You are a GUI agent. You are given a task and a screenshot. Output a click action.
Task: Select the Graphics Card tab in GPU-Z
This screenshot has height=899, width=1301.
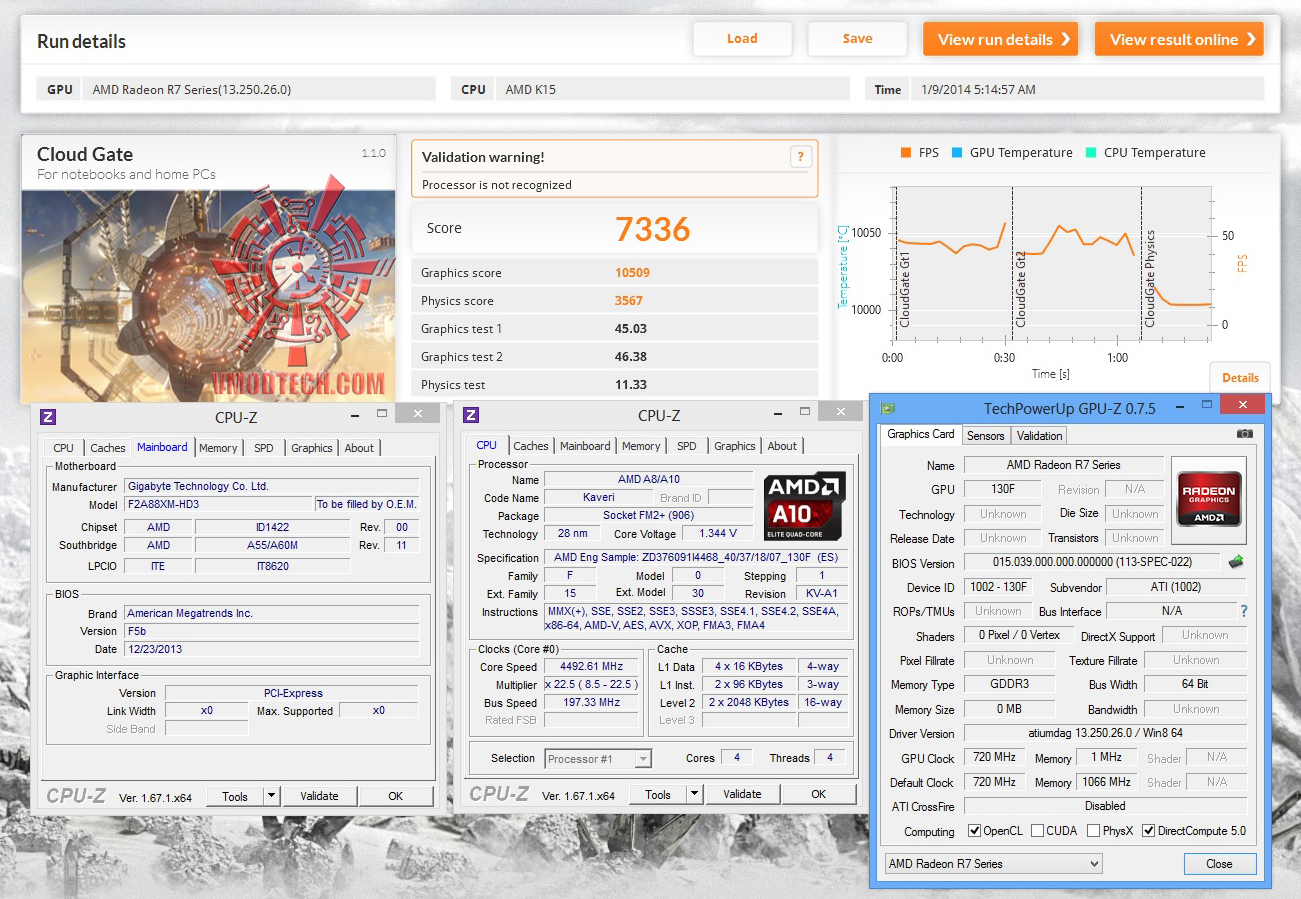pos(921,434)
